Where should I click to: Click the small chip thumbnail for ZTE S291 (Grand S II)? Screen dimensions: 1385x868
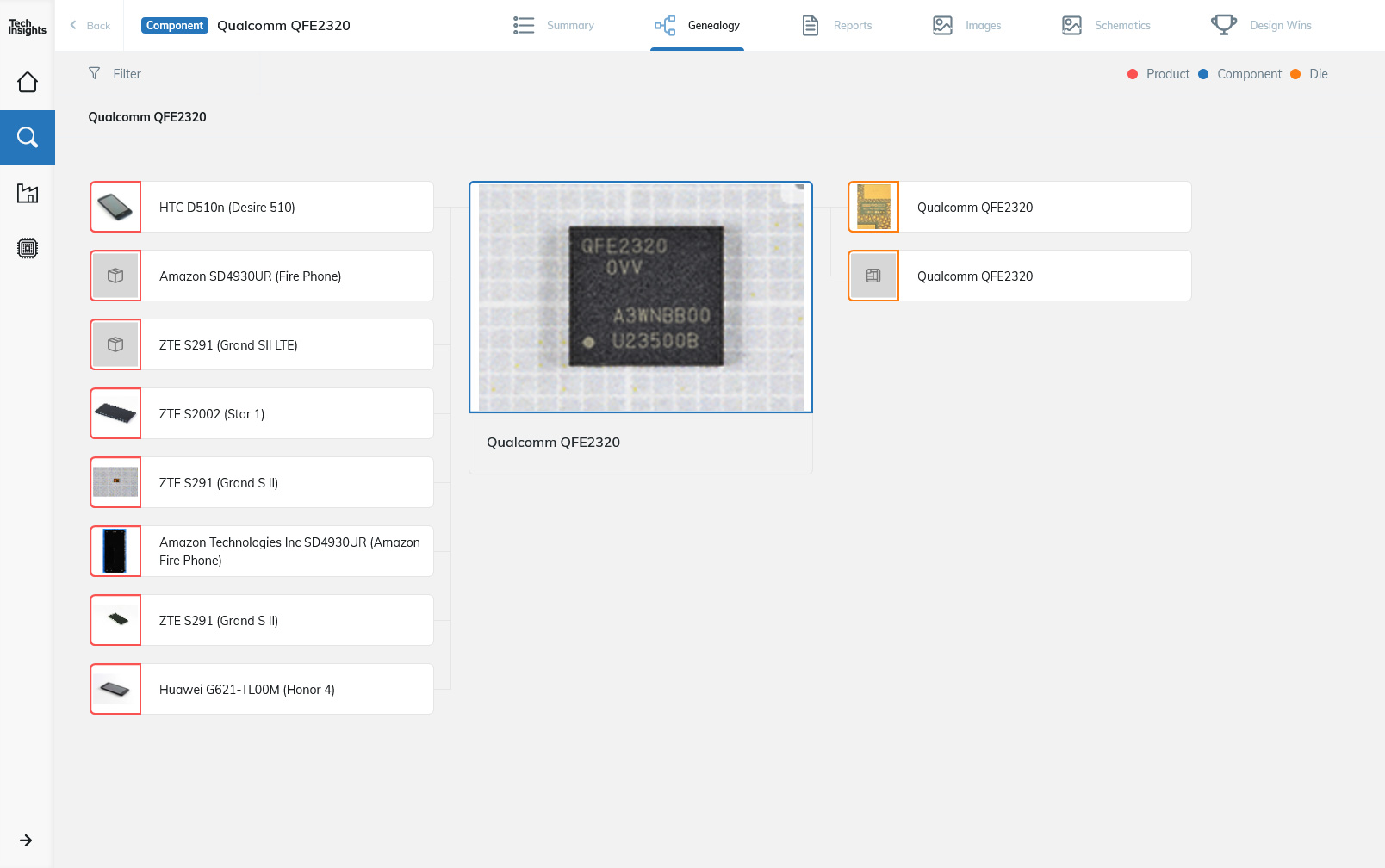coord(115,620)
